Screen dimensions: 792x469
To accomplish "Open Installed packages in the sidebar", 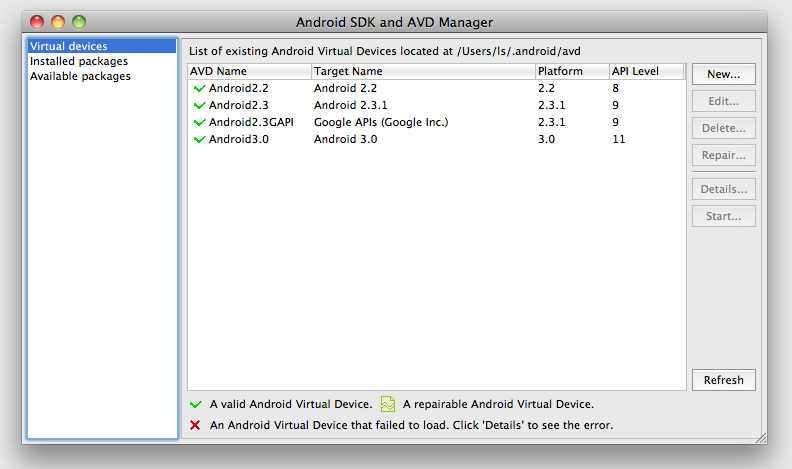I will (x=79, y=61).
